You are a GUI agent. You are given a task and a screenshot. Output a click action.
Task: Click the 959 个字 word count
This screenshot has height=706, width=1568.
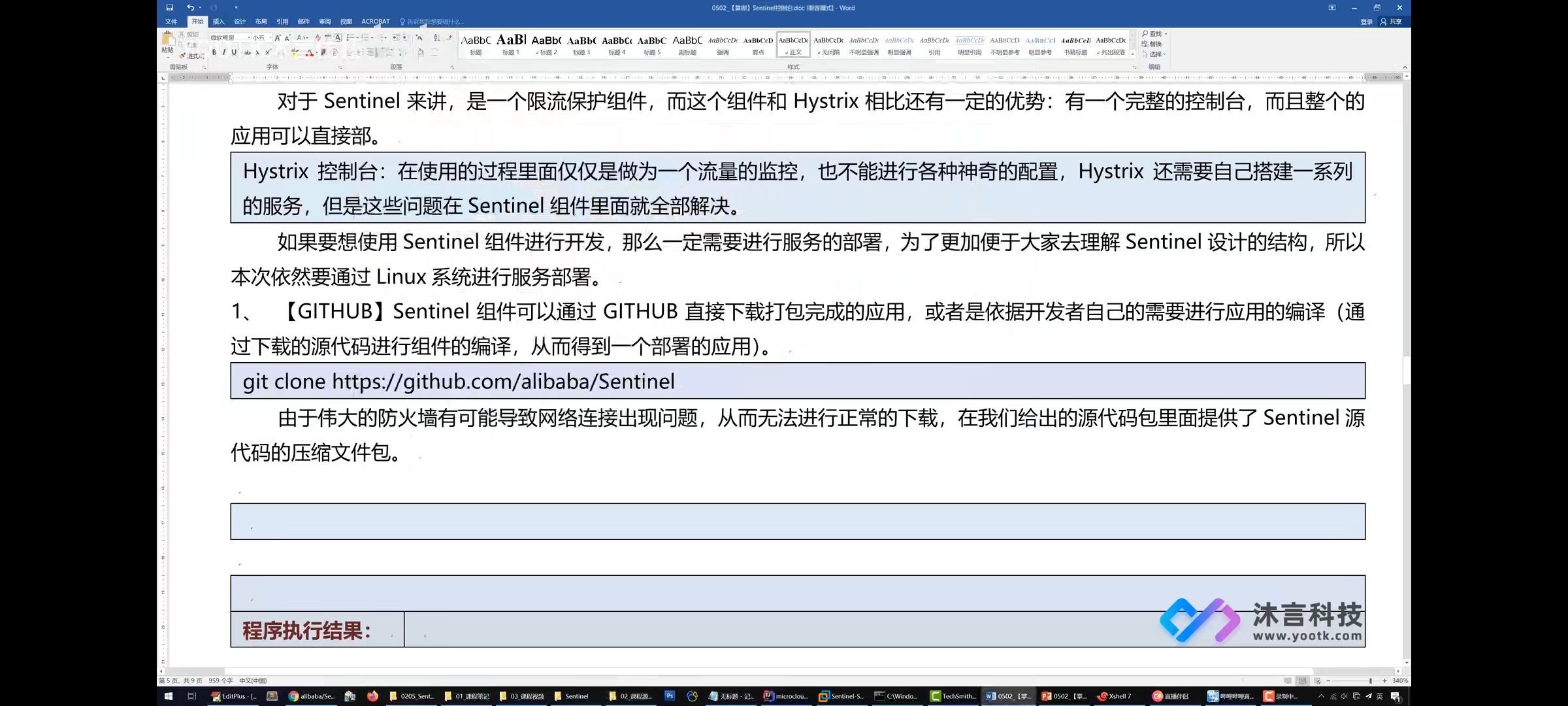[220, 681]
